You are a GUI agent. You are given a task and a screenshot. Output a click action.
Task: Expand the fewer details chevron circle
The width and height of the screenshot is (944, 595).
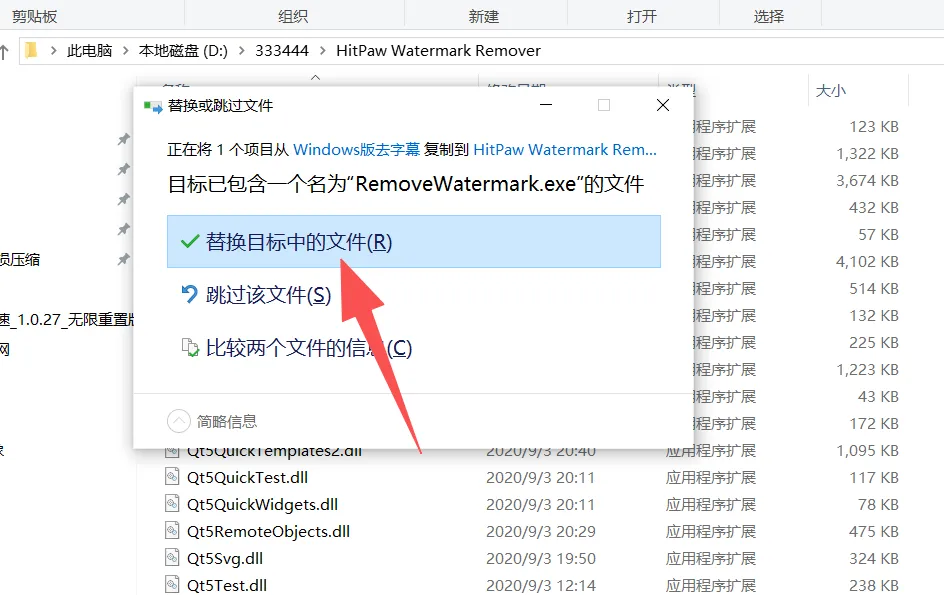tap(179, 422)
